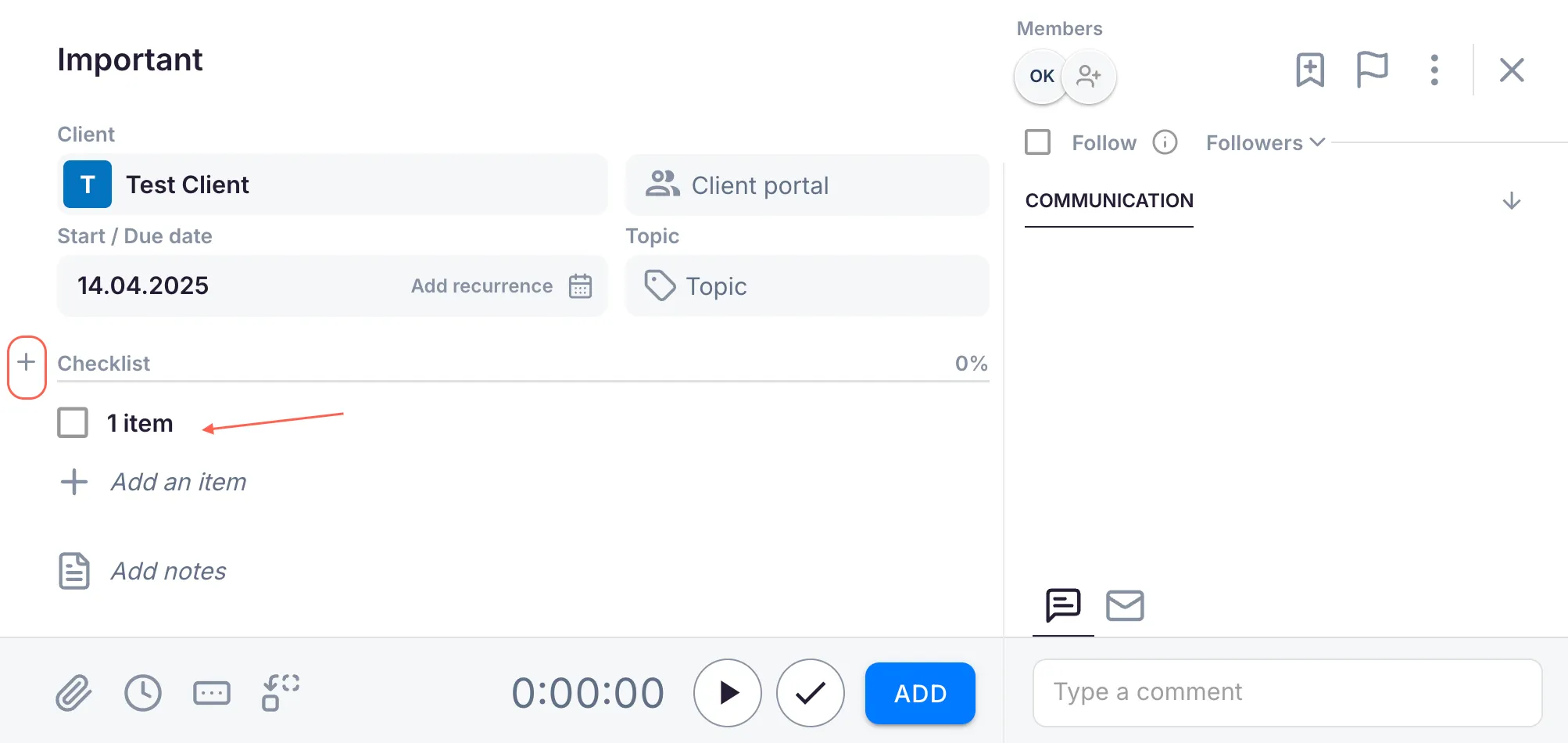Viewport: 1568px width, 743px height.
Task: Start the timer play button
Action: pos(728,693)
